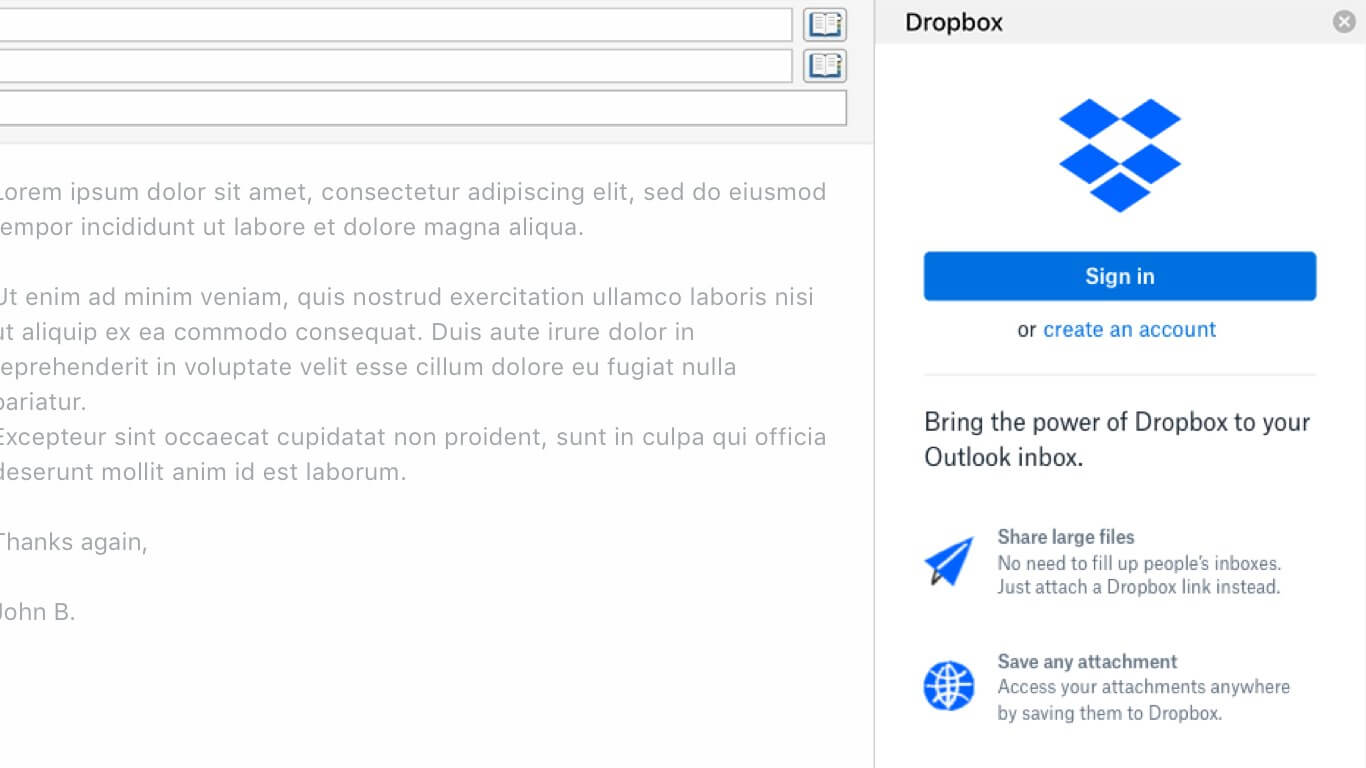Click the globe Save any attachment icon
The image size is (1366, 768).
point(948,686)
